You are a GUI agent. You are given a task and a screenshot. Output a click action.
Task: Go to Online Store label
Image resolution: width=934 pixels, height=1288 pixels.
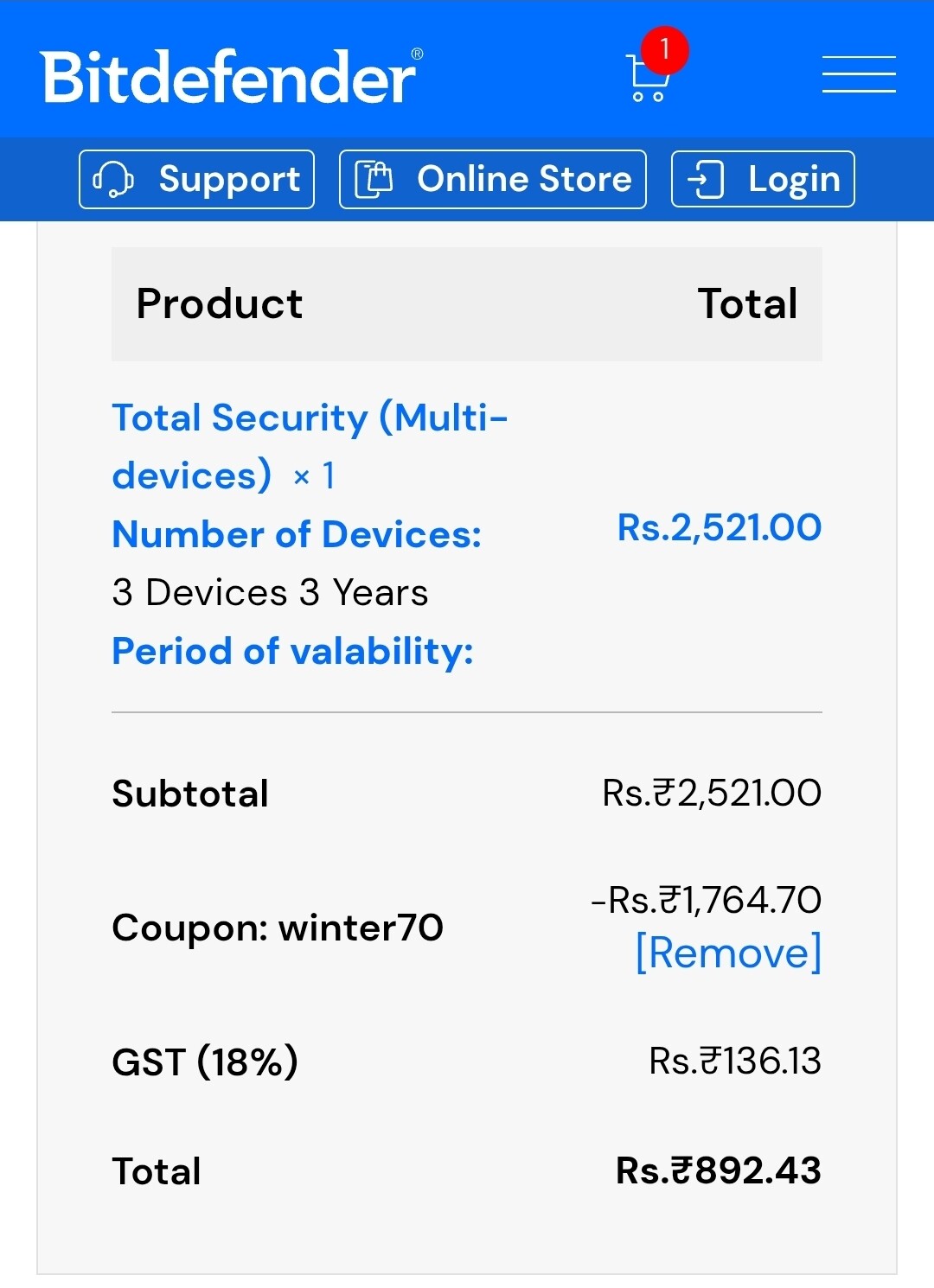[x=524, y=179]
